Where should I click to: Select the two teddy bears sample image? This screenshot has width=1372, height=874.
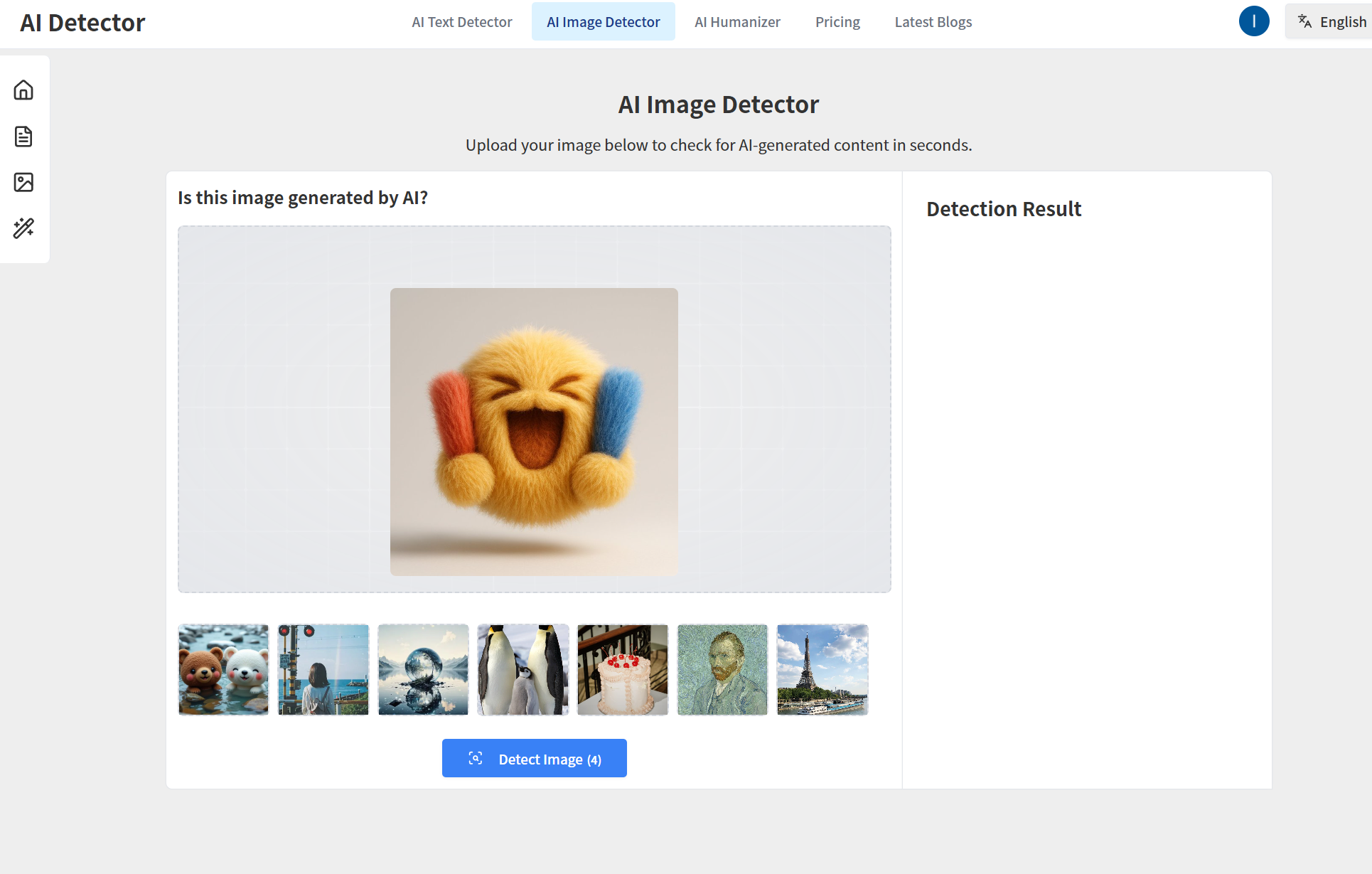223,670
